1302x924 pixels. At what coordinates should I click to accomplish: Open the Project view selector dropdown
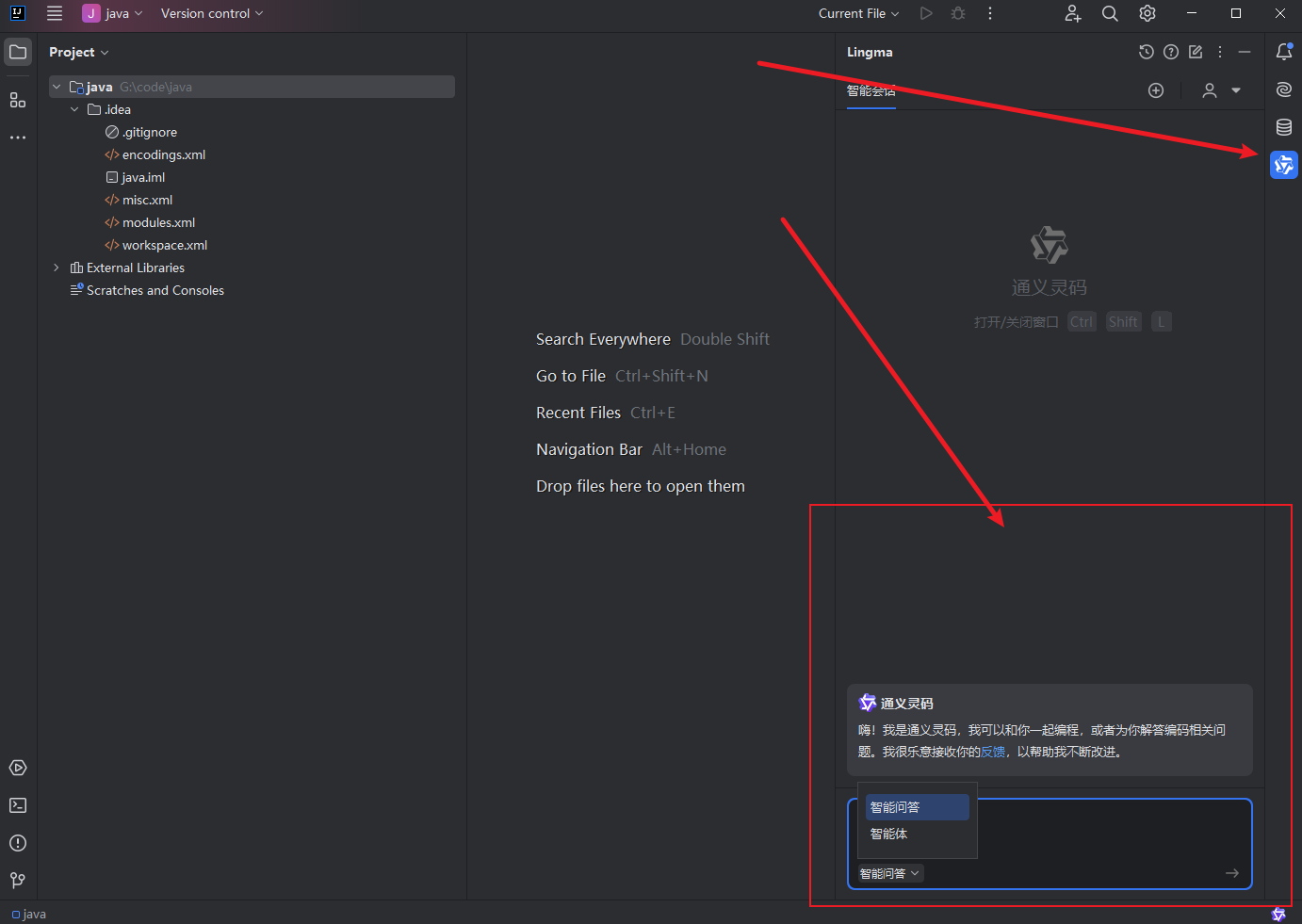click(79, 52)
